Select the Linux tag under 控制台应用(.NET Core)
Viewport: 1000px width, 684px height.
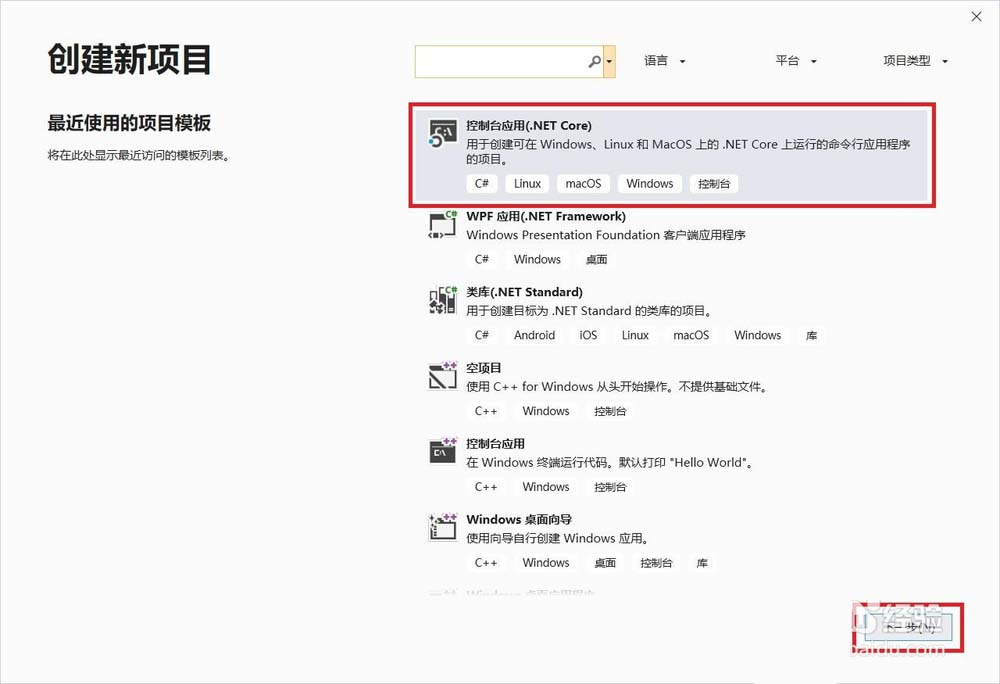pos(527,183)
